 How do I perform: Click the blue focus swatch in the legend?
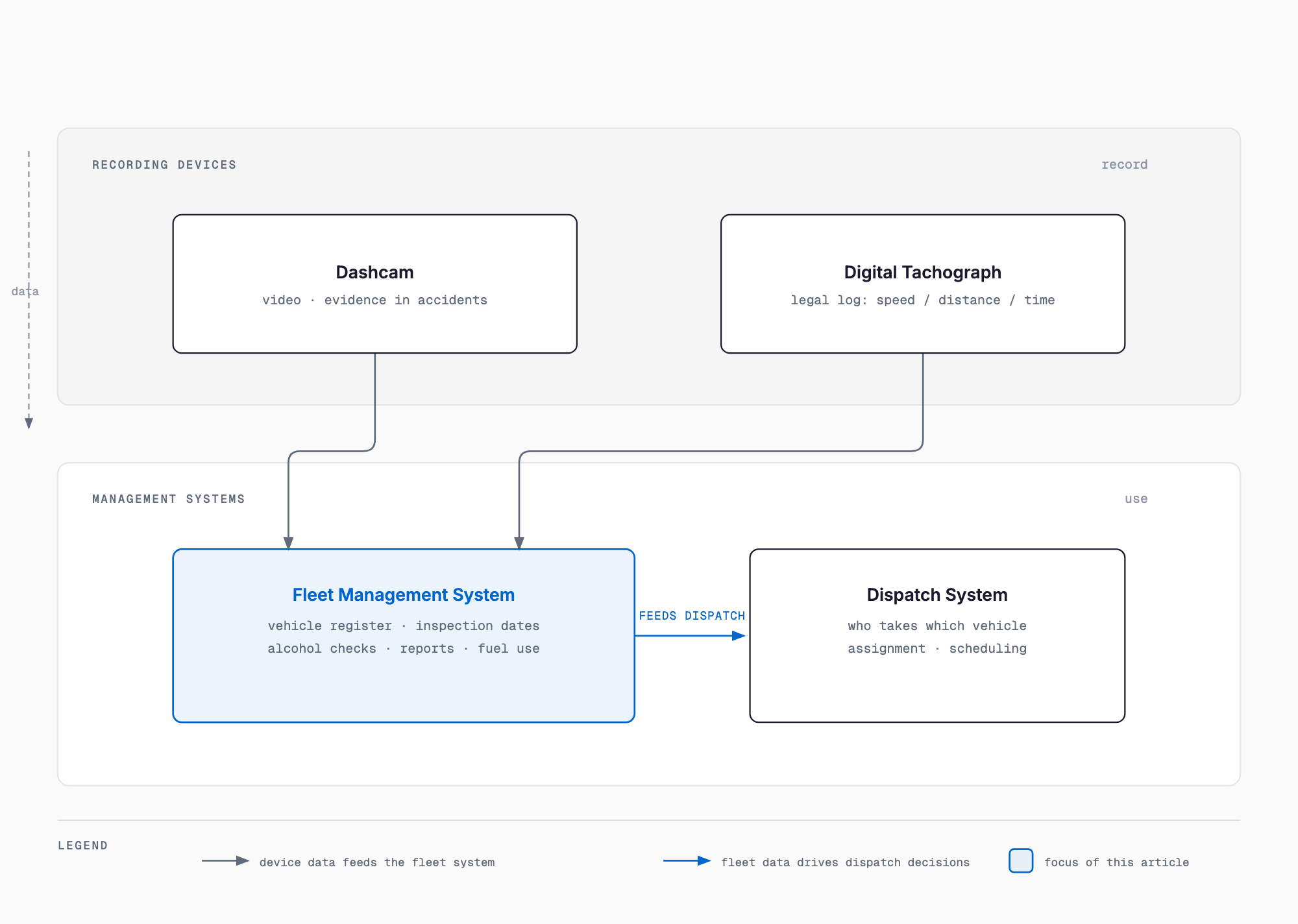(x=1021, y=860)
